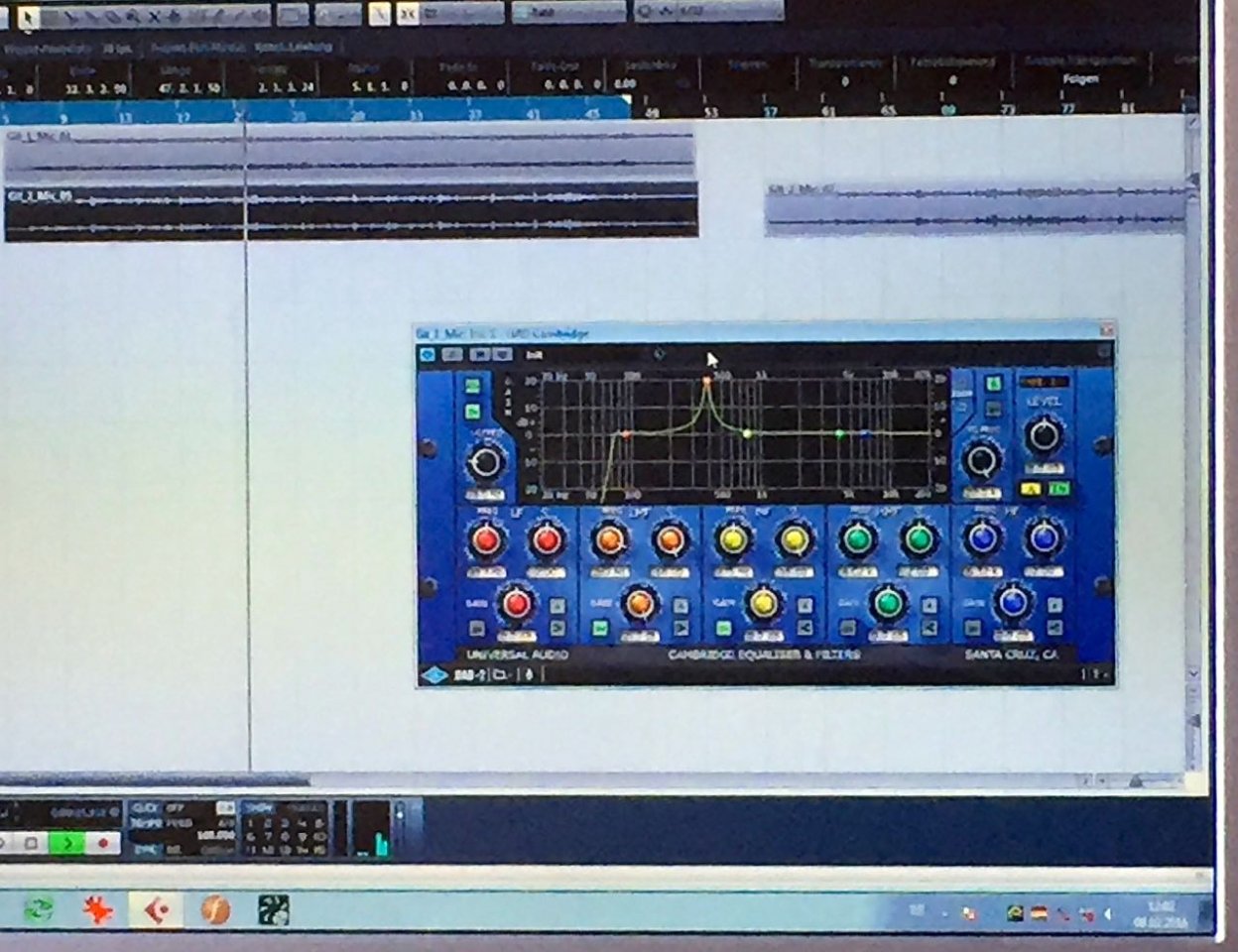Viewport: 1238px width, 952px height.
Task: Toggle upper green low cut enable button
Action: pyautogui.click(x=473, y=386)
